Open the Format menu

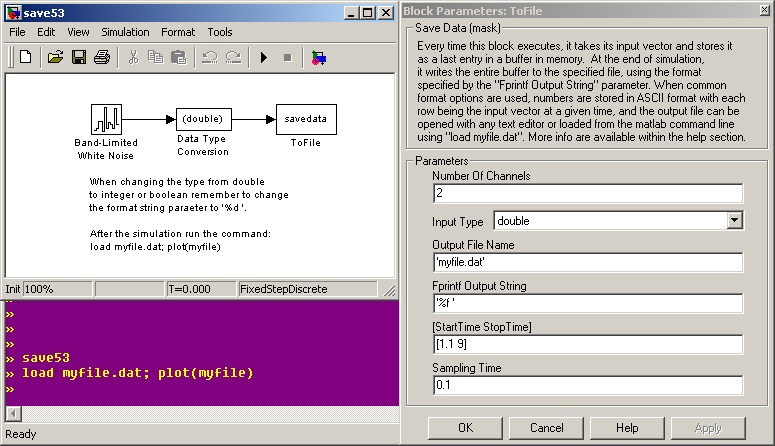coord(178,32)
